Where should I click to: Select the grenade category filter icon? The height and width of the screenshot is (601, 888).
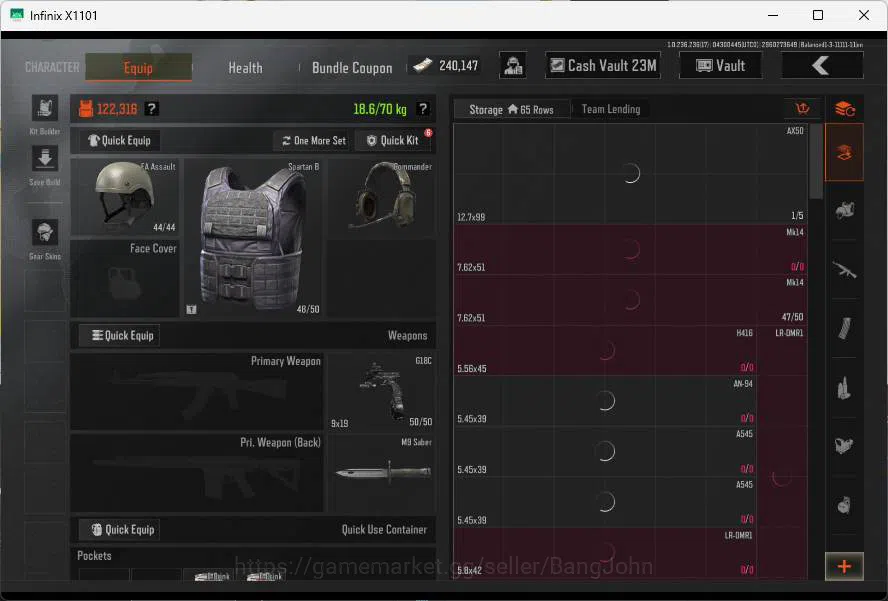click(x=844, y=505)
